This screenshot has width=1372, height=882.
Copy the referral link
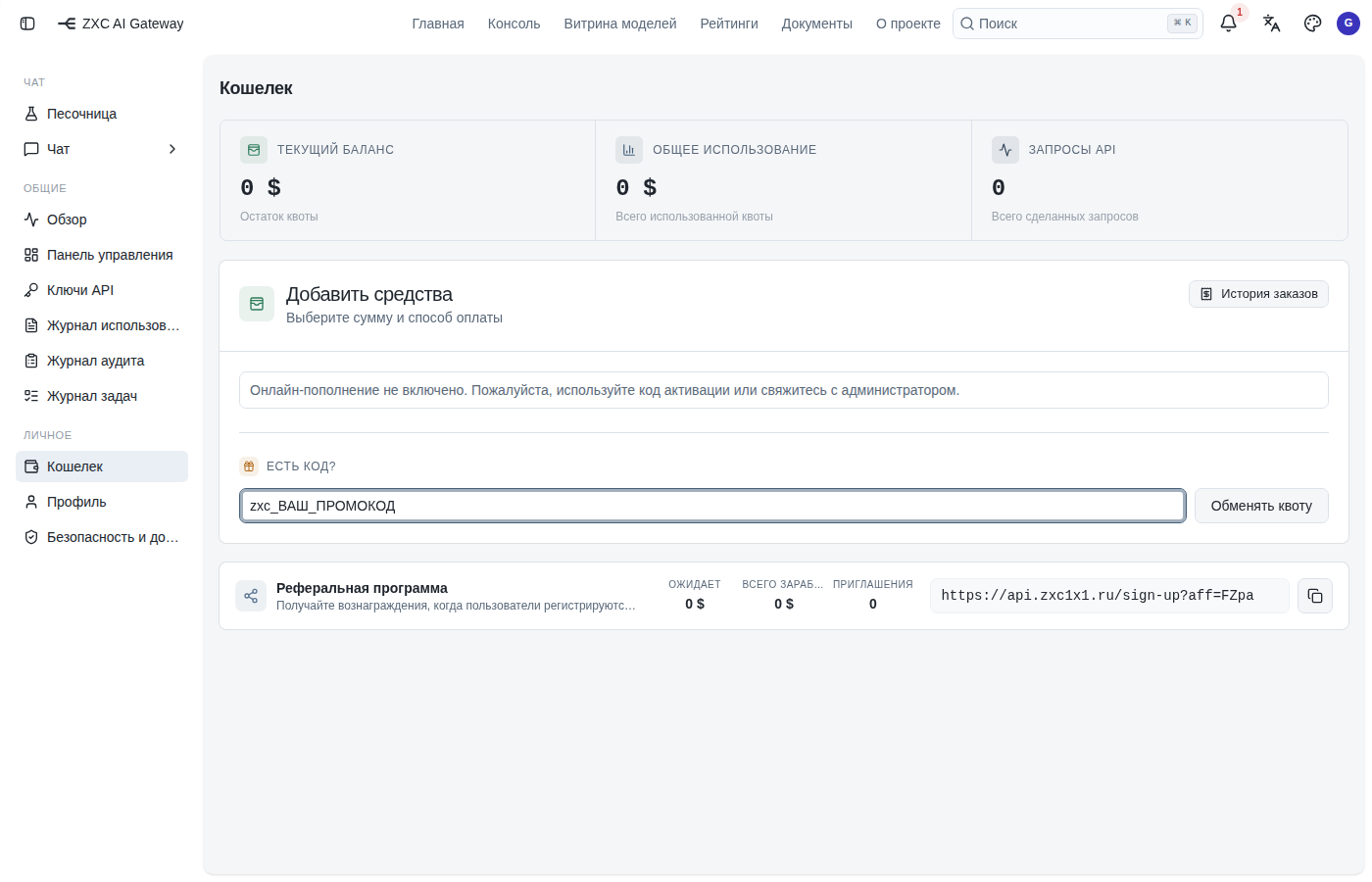(1315, 596)
